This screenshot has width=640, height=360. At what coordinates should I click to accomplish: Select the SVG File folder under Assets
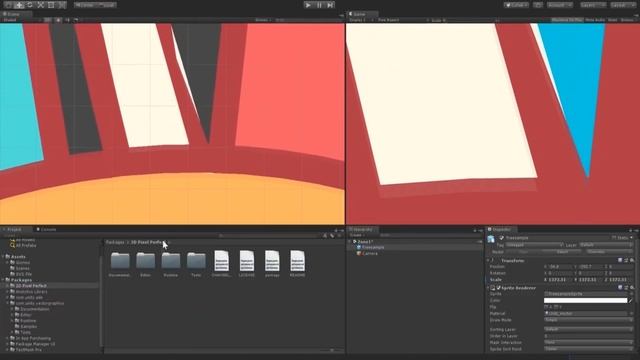point(24,274)
